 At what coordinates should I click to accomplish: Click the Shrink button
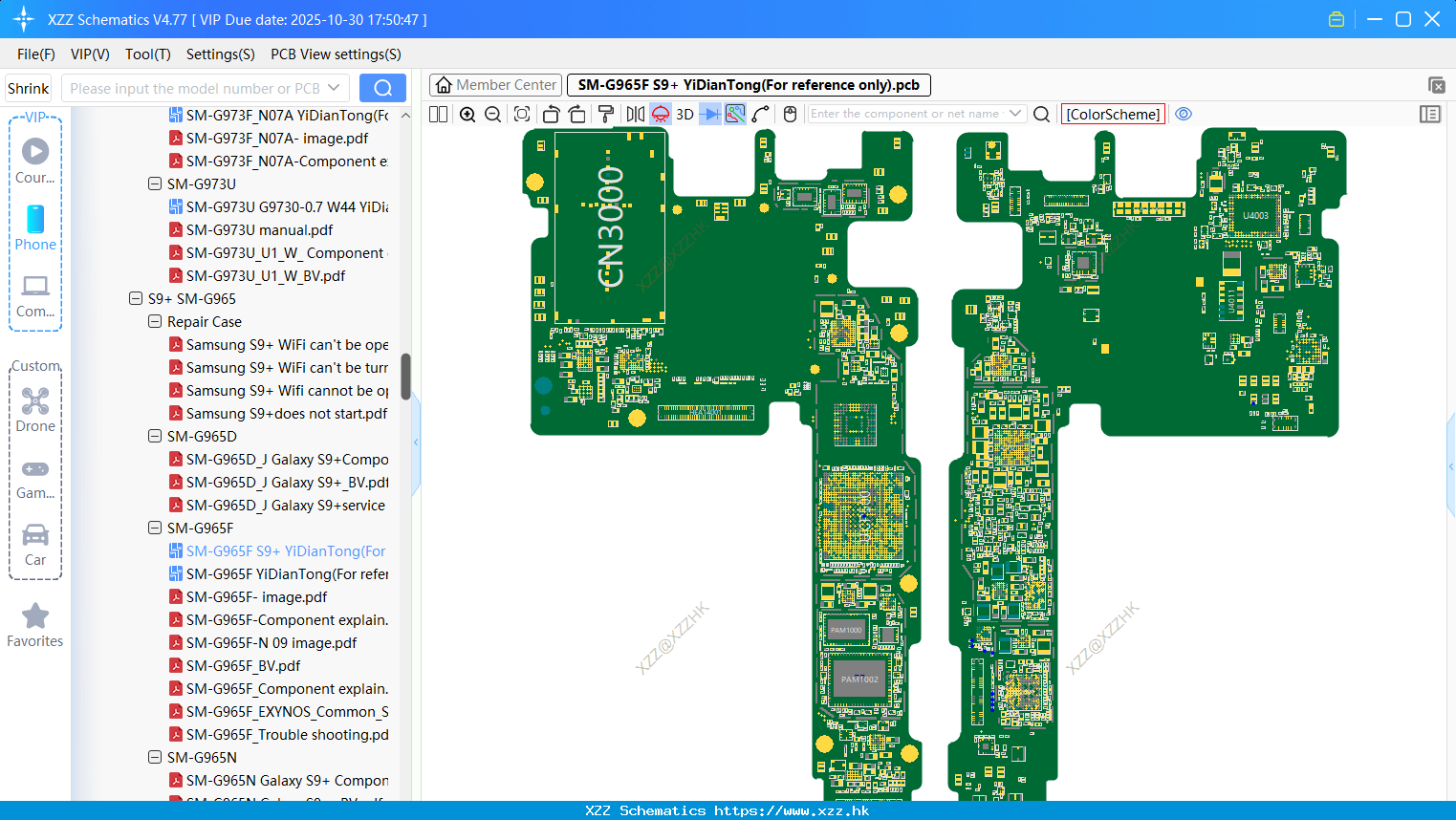pos(28,88)
